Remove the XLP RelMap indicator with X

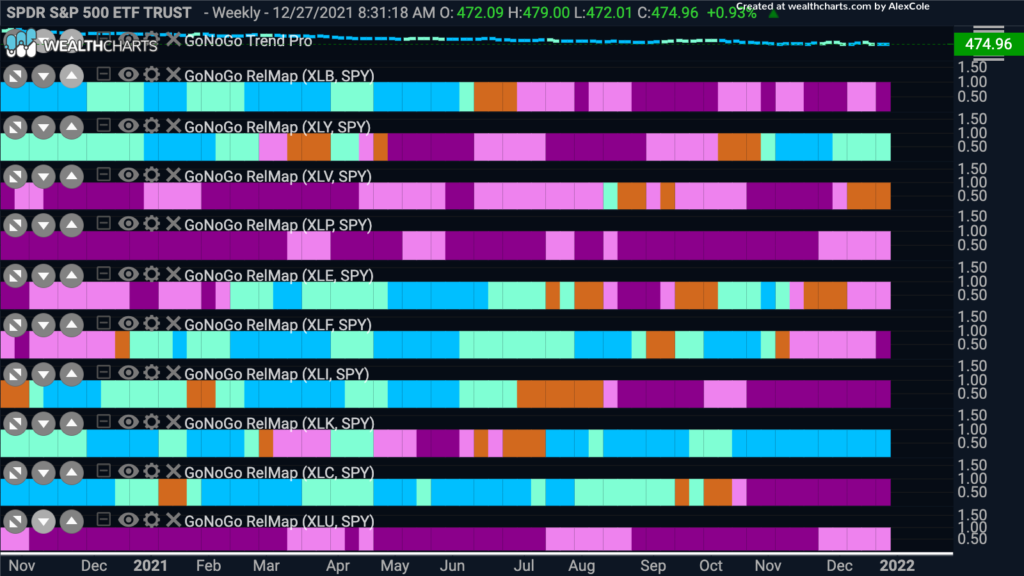coord(173,223)
